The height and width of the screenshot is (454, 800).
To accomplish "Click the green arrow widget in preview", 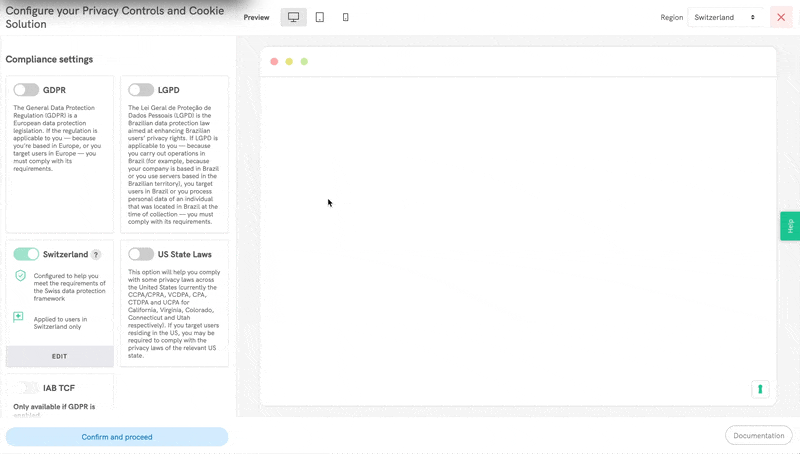I will (760, 389).
